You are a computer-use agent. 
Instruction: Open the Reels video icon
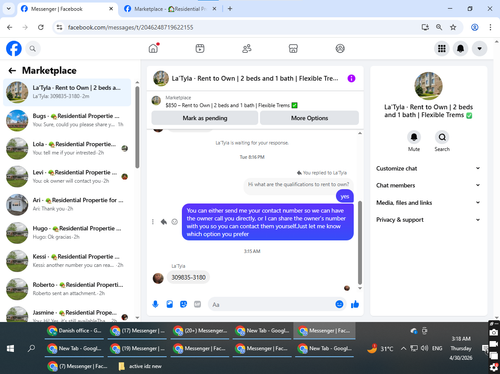(200, 49)
